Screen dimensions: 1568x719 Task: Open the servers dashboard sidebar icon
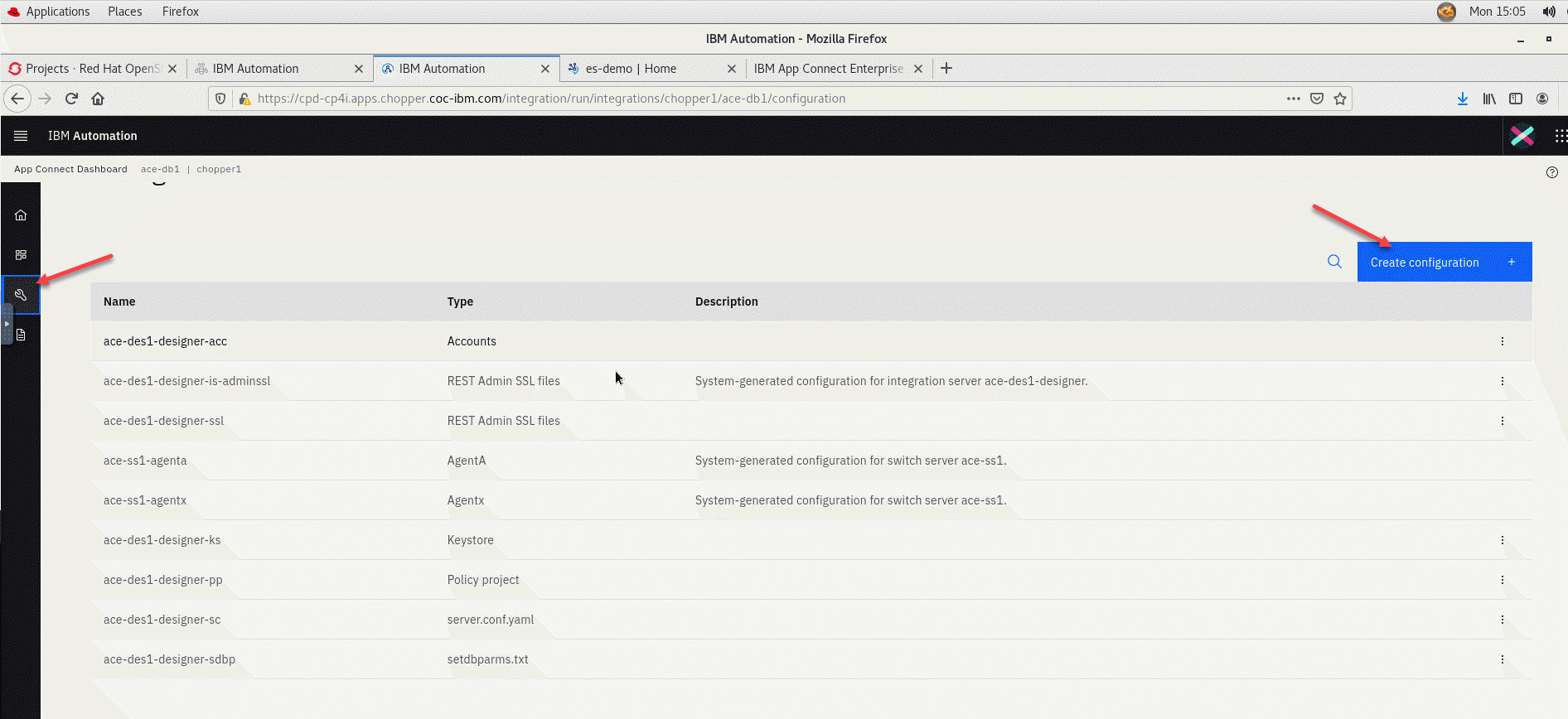pyautogui.click(x=21, y=255)
